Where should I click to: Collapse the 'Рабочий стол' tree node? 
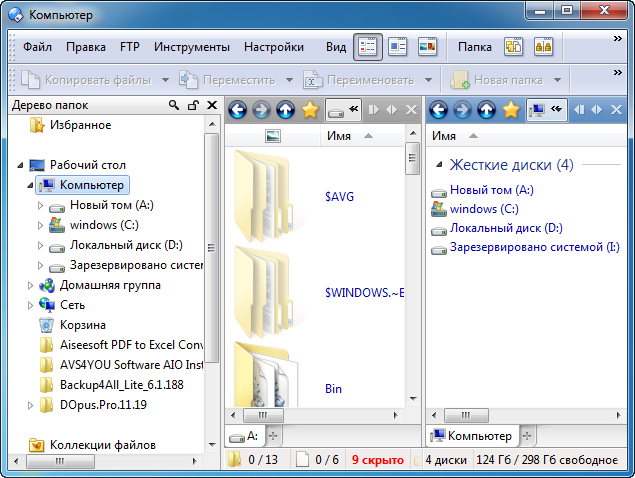(x=20, y=165)
